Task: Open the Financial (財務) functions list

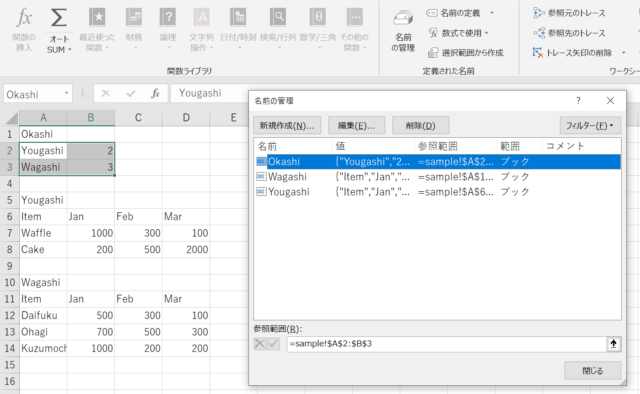Action: click(x=134, y=30)
